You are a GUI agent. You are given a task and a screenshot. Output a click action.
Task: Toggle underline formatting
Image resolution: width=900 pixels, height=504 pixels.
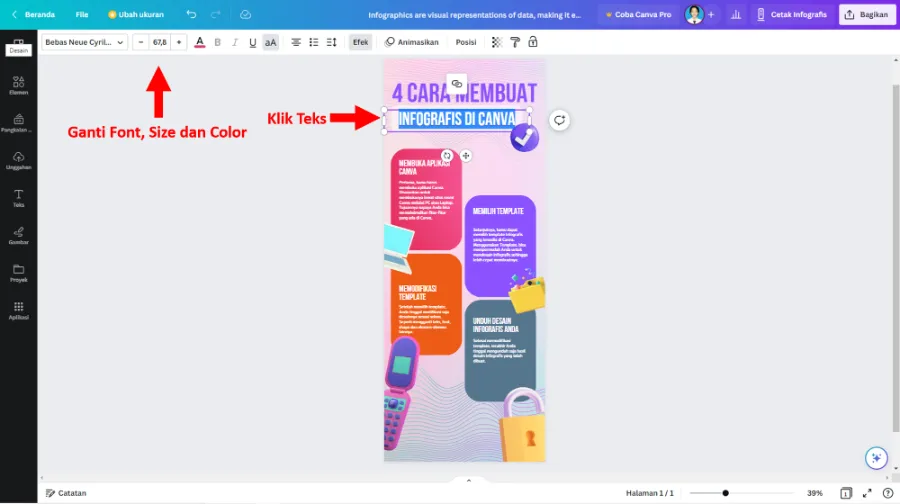[x=253, y=42]
